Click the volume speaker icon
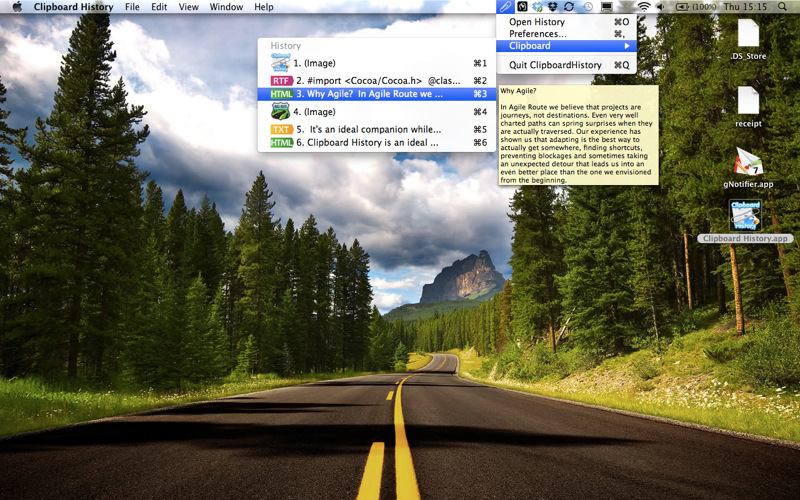The width and height of the screenshot is (800, 500). coord(660,7)
